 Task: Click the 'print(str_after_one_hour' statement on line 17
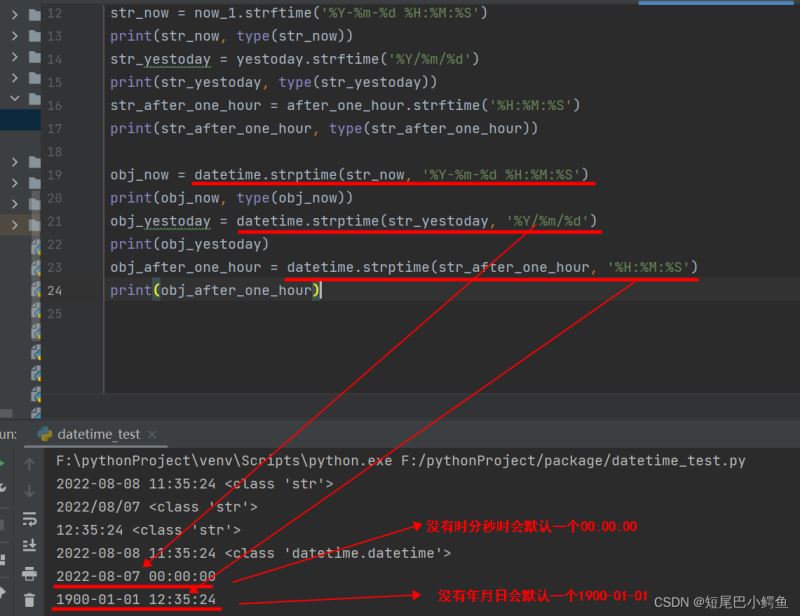tap(210, 129)
